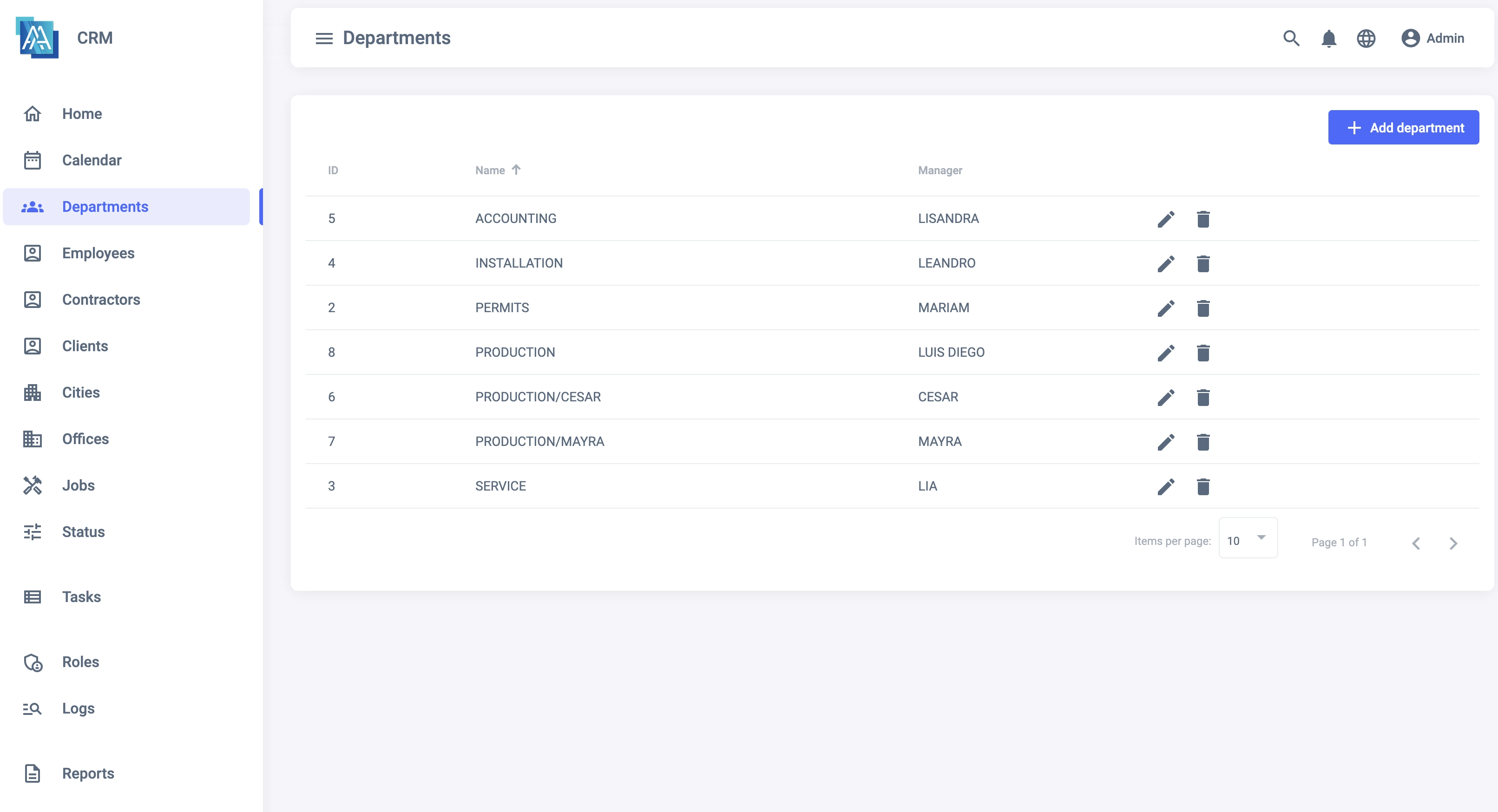Go to the next page chevron
1498x812 pixels.
pos(1453,543)
